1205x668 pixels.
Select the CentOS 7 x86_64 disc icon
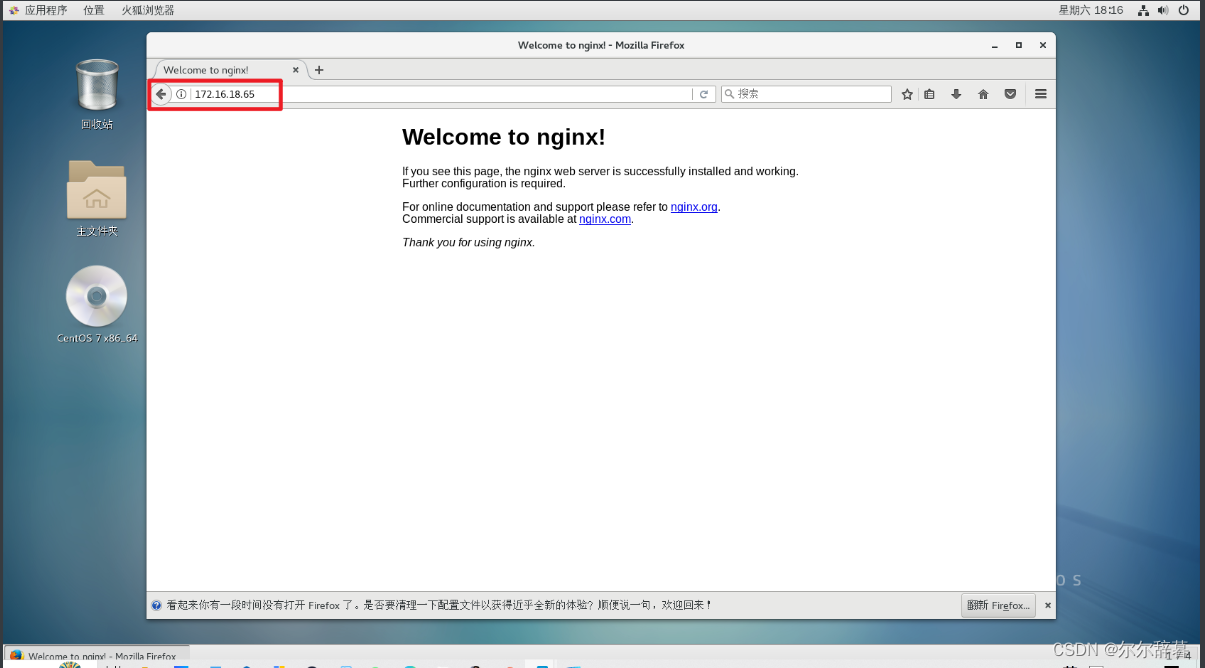coord(97,305)
